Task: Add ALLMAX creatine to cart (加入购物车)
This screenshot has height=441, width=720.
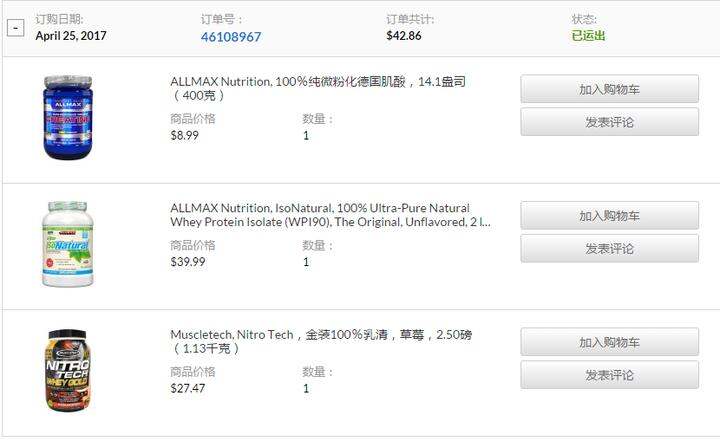Action: point(609,89)
